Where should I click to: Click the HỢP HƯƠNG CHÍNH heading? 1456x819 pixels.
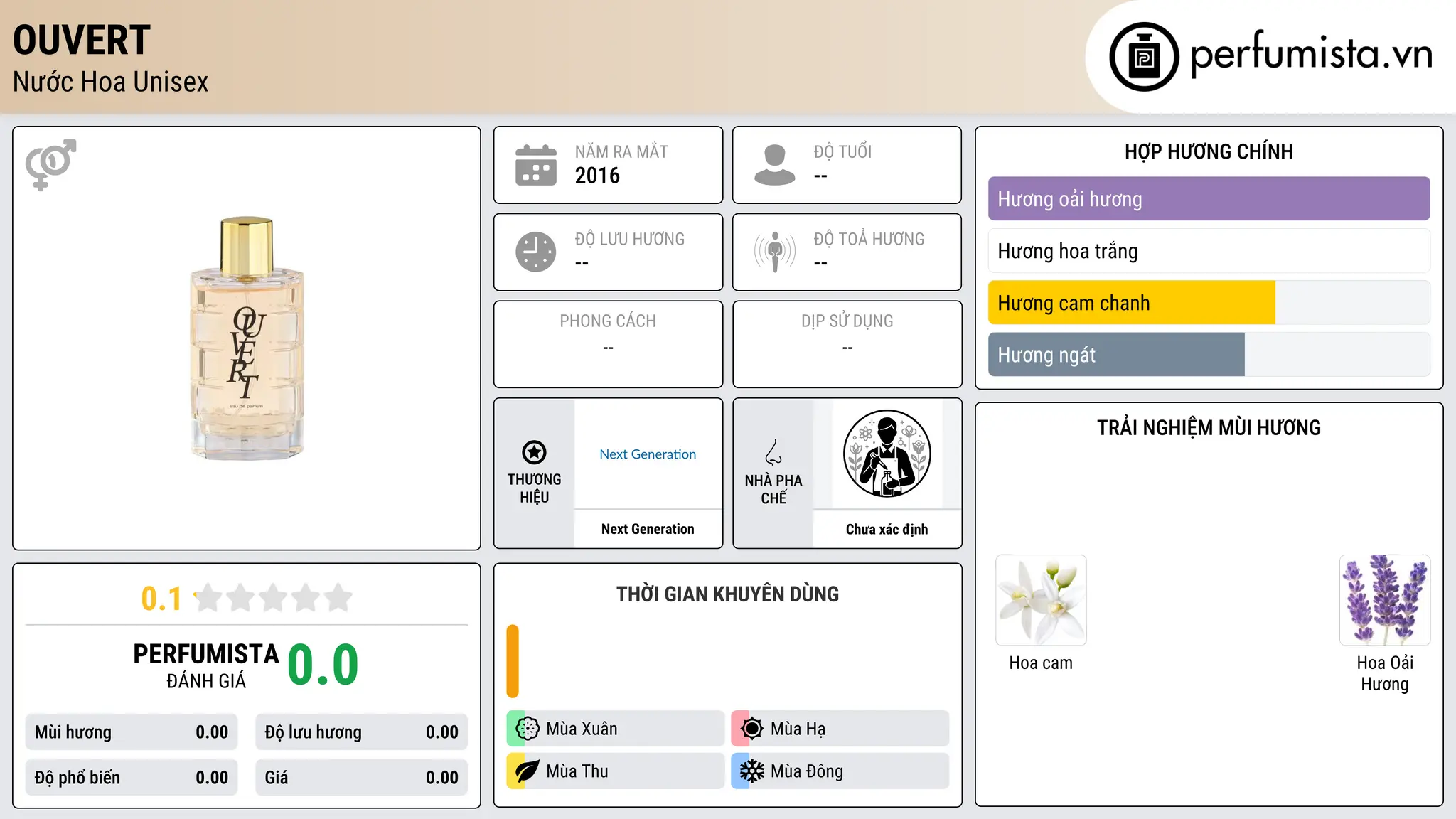tap(1209, 151)
